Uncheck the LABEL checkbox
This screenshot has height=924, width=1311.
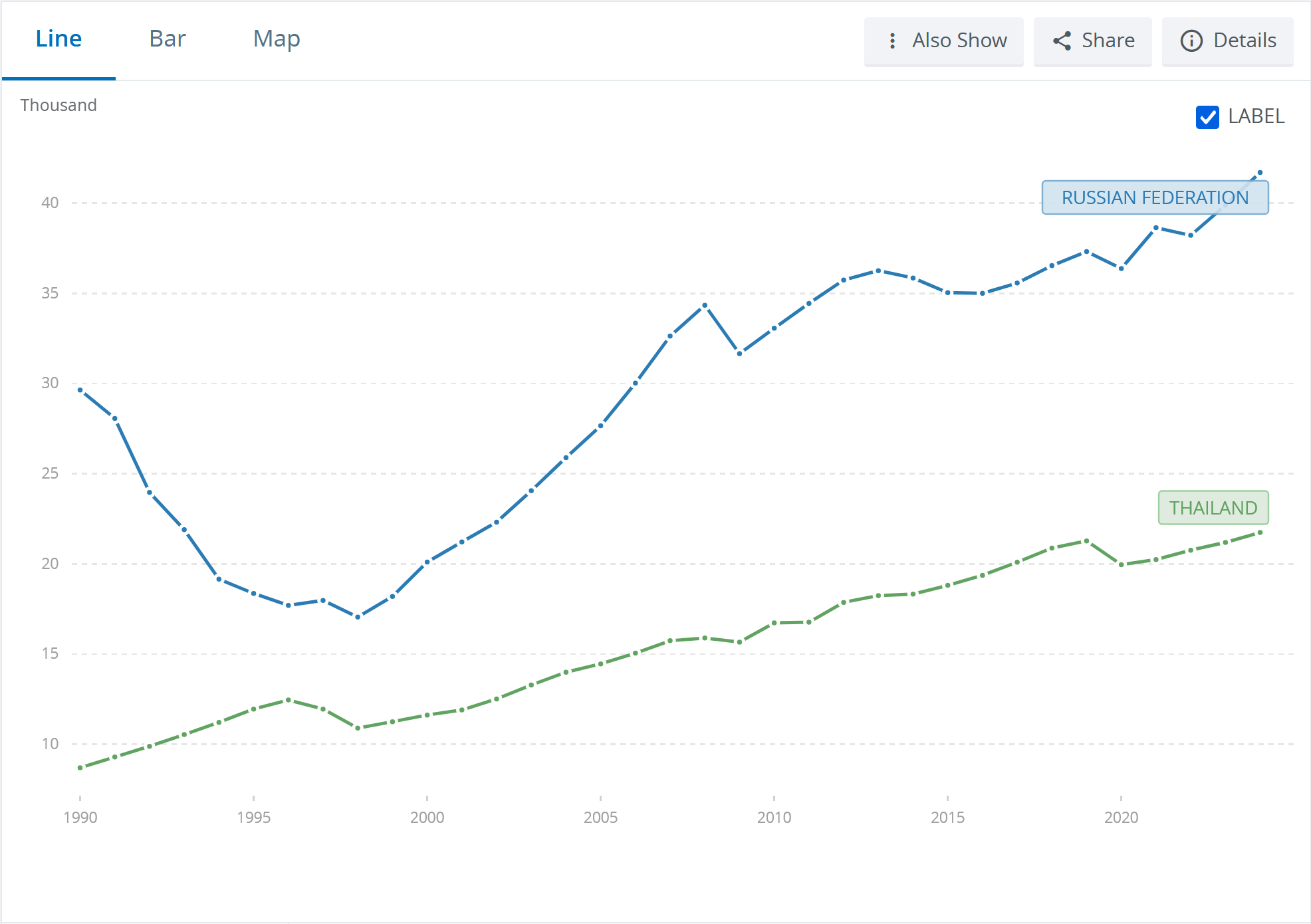pos(1207,117)
